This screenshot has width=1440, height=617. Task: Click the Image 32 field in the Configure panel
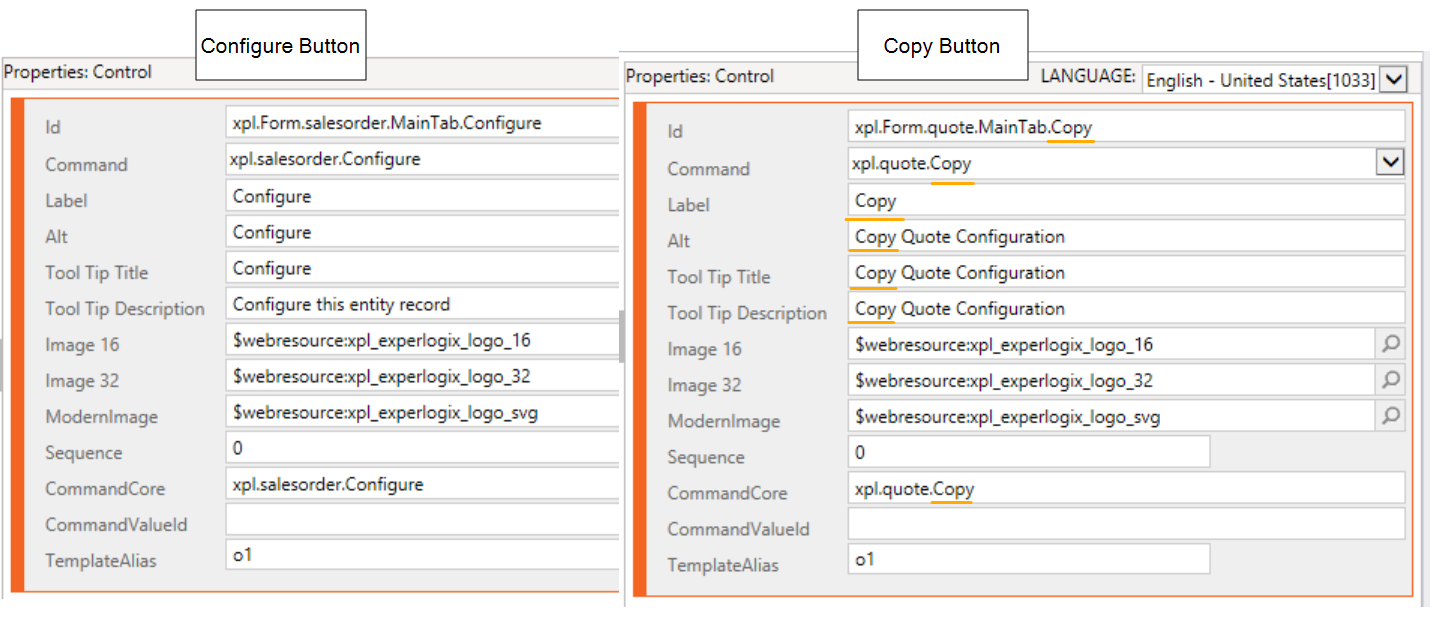[422, 376]
